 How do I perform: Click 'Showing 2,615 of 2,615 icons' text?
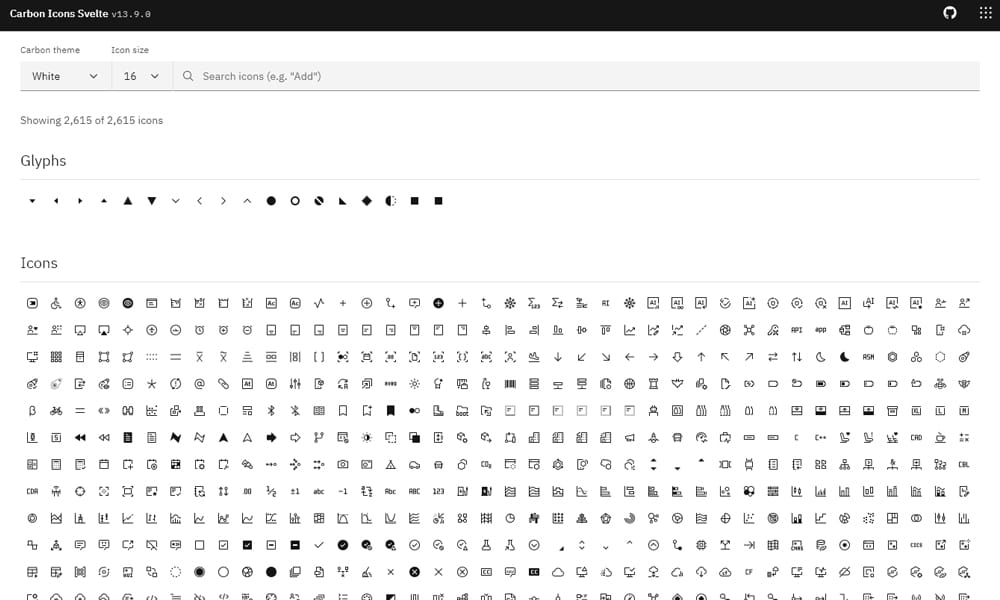91,121
